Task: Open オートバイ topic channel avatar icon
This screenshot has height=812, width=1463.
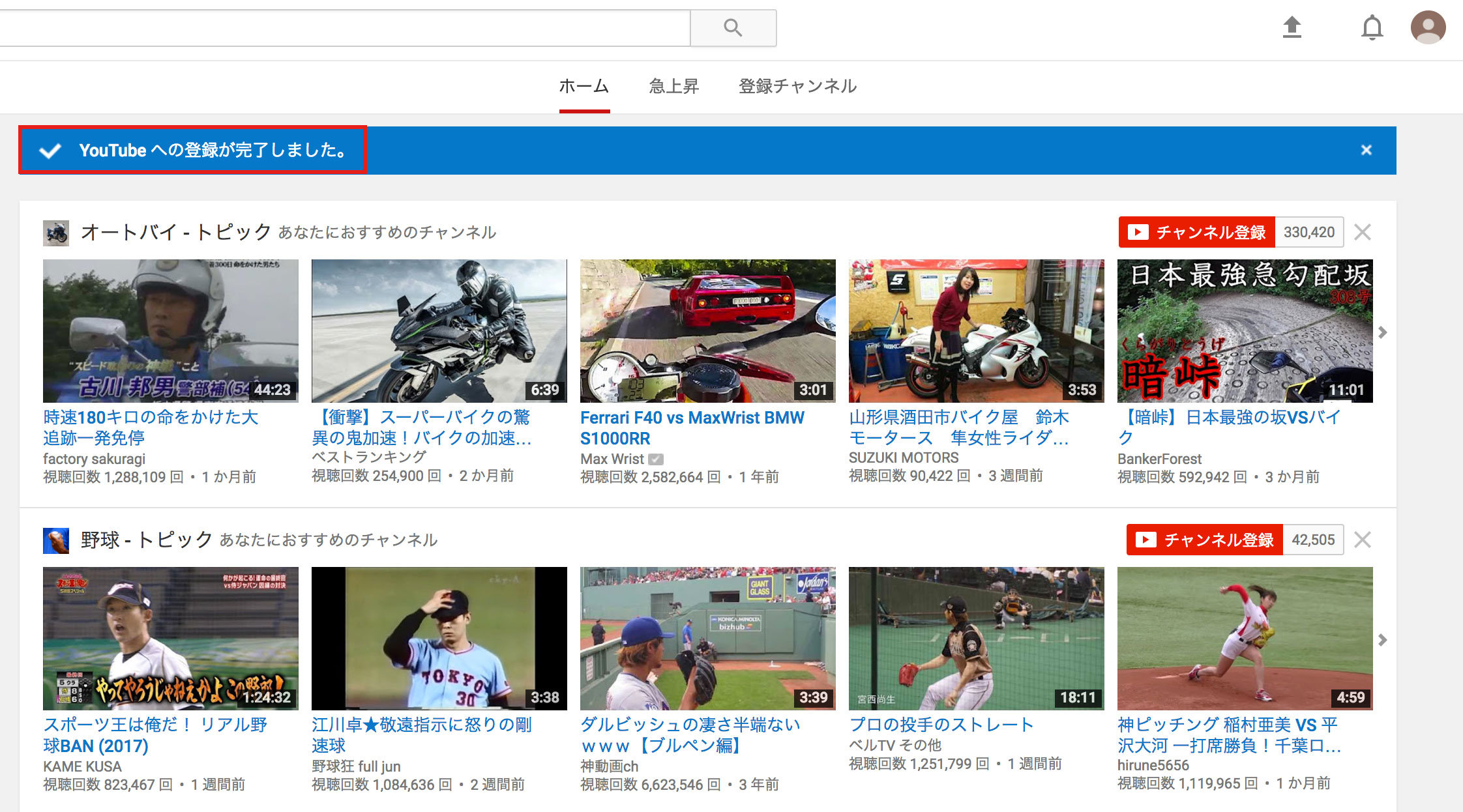Action: (x=56, y=233)
